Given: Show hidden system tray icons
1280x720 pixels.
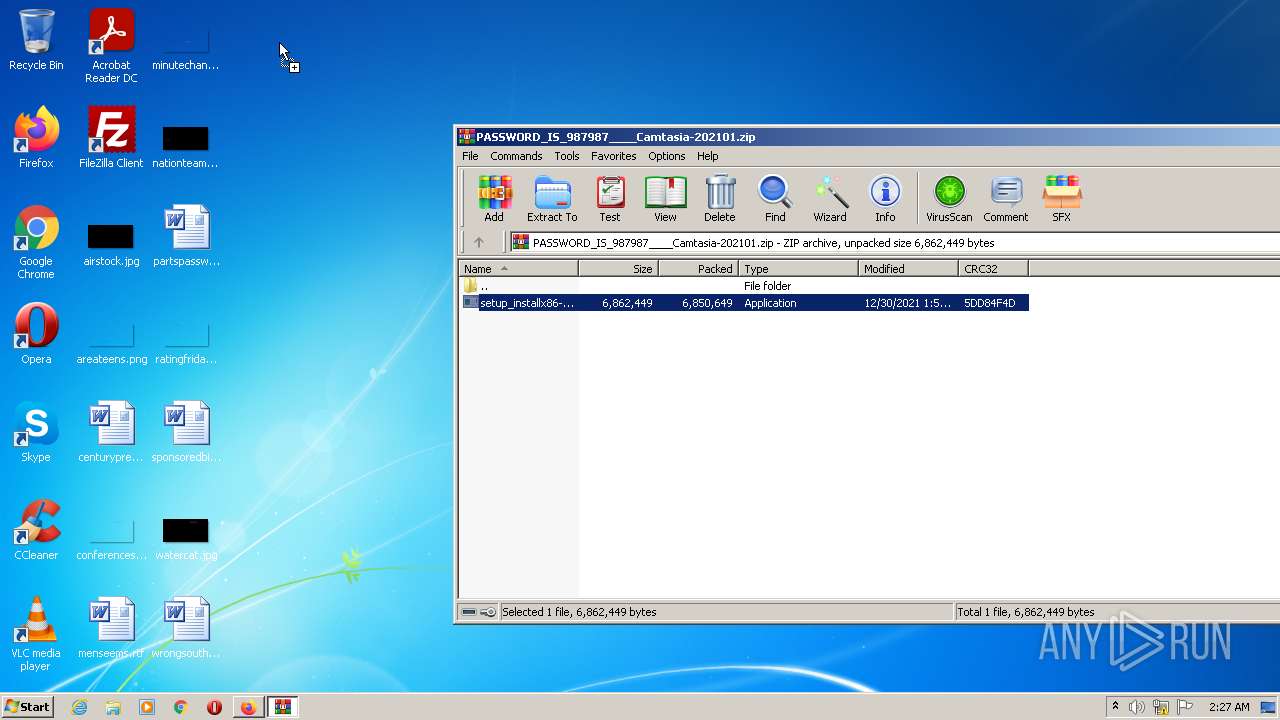Looking at the screenshot, I should [x=1115, y=707].
